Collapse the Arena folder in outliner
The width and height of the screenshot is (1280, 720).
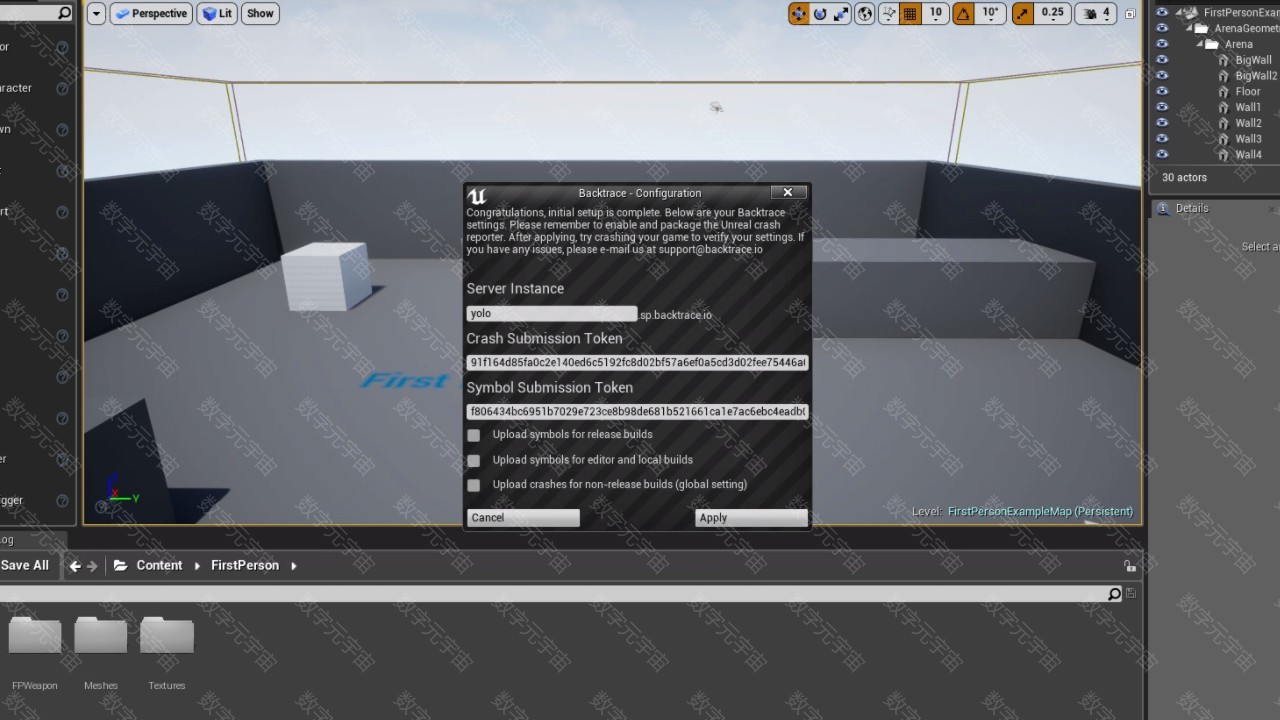1201,44
